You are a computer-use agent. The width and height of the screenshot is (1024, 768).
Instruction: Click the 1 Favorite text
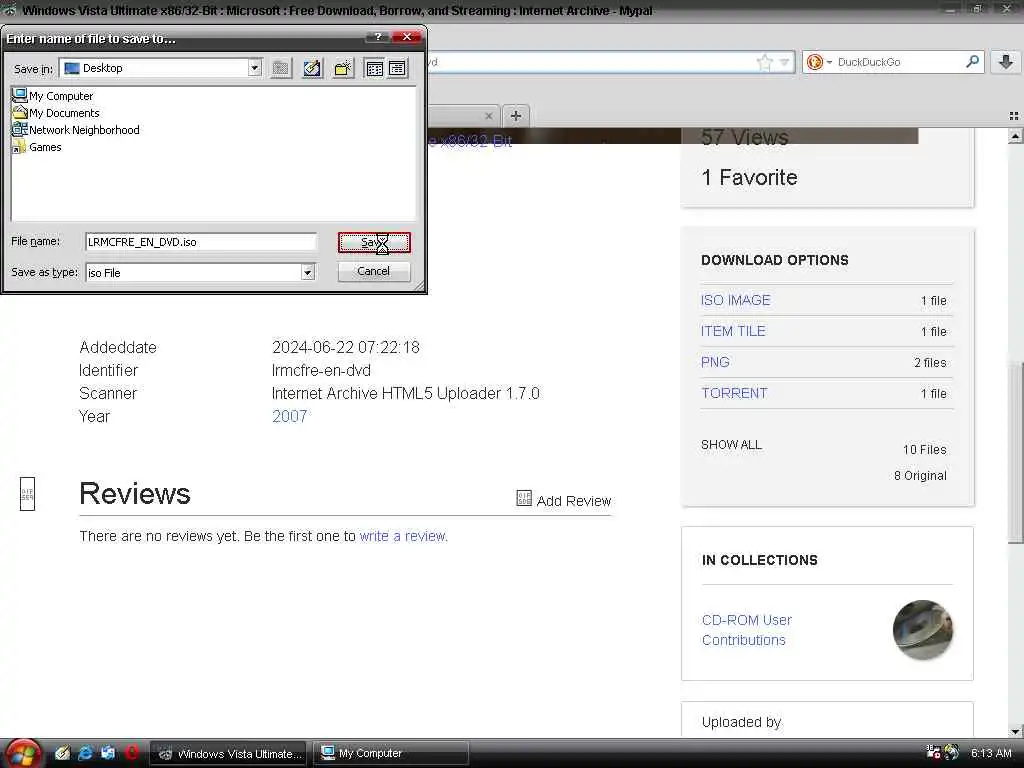[749, 178]
